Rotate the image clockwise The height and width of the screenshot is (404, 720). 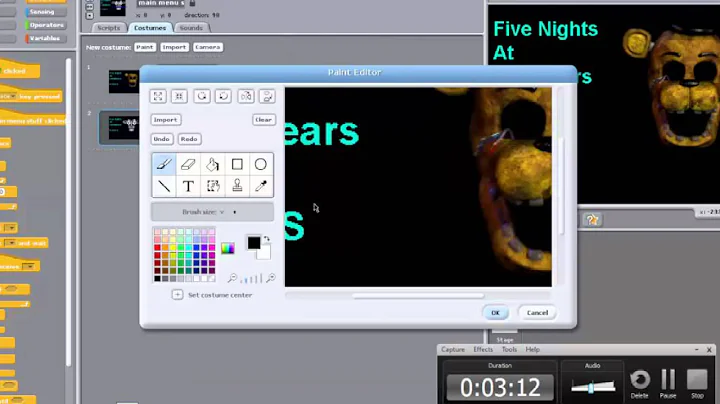[223, 96]
